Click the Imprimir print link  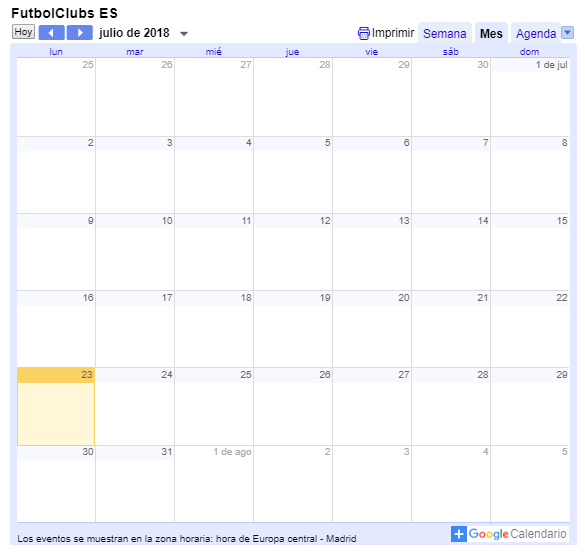393,33
